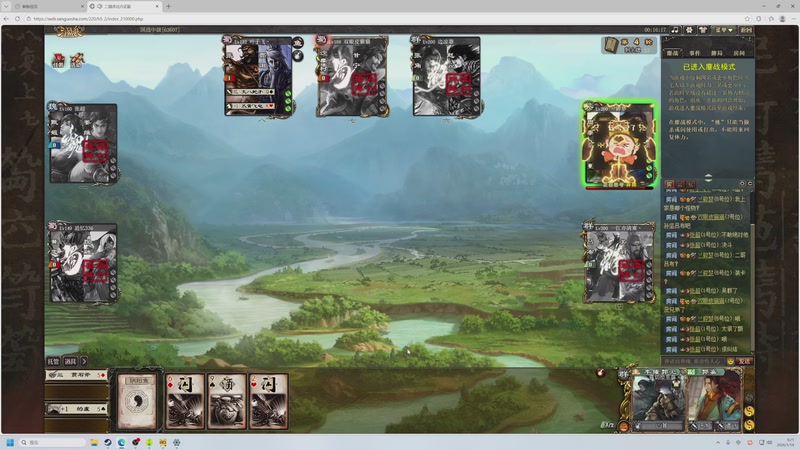This screenshot has height=450, width=800.
Task: Click the chat clear round icon
Action: click(x=749, y=184)
